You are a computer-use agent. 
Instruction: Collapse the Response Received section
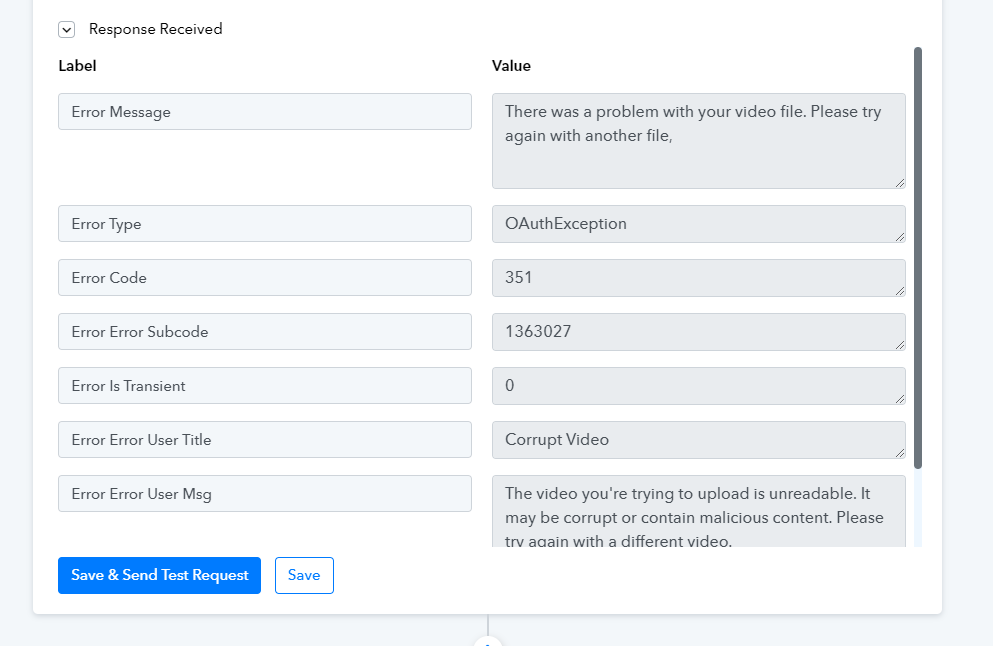[66, 29]
